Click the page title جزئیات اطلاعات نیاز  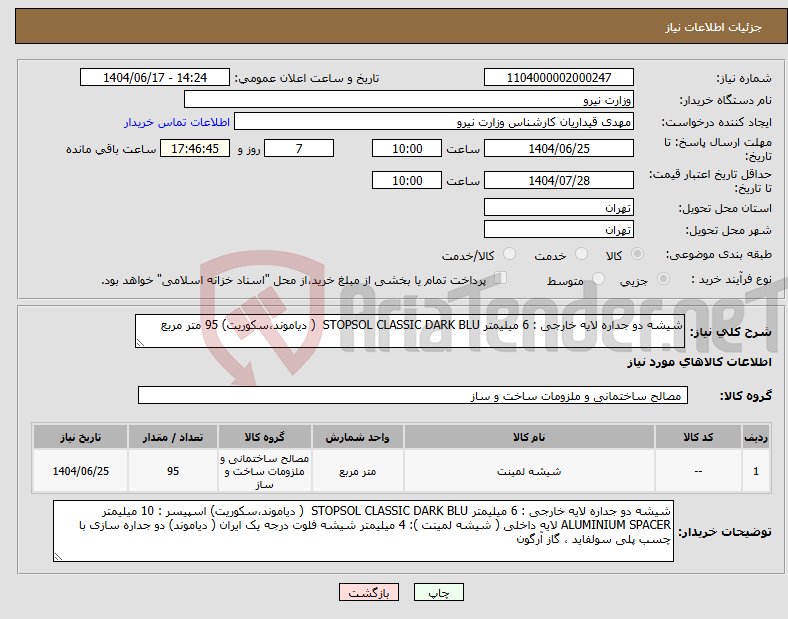[714, 27]
